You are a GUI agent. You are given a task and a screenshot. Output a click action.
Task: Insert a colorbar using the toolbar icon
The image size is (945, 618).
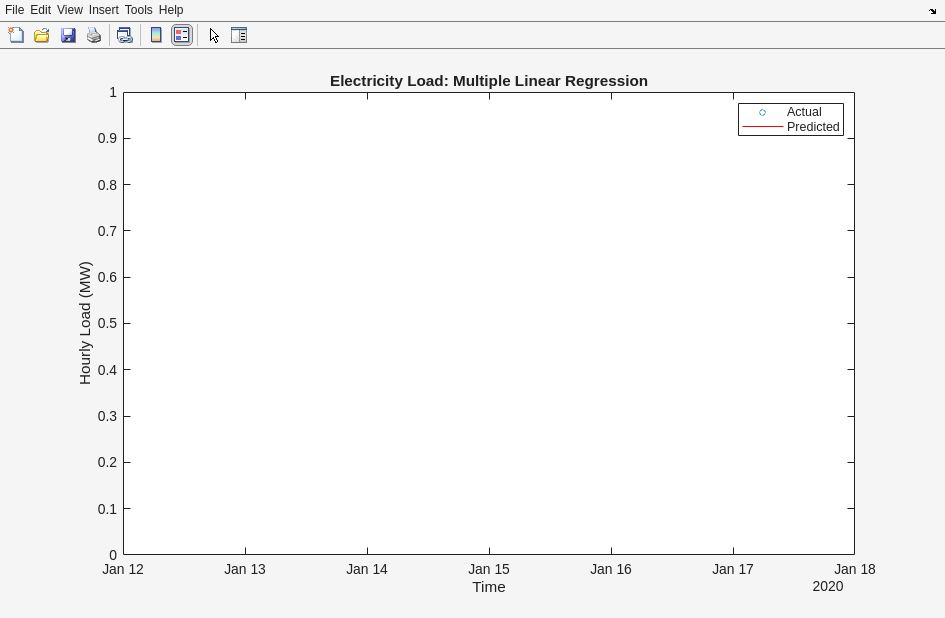(x=156, y=35)
